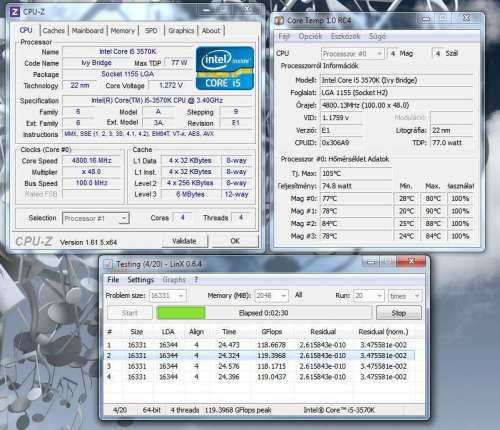Minimize the CPU-Z window
The width and height of the screenshot is (500, 430).
pos(206,10)
